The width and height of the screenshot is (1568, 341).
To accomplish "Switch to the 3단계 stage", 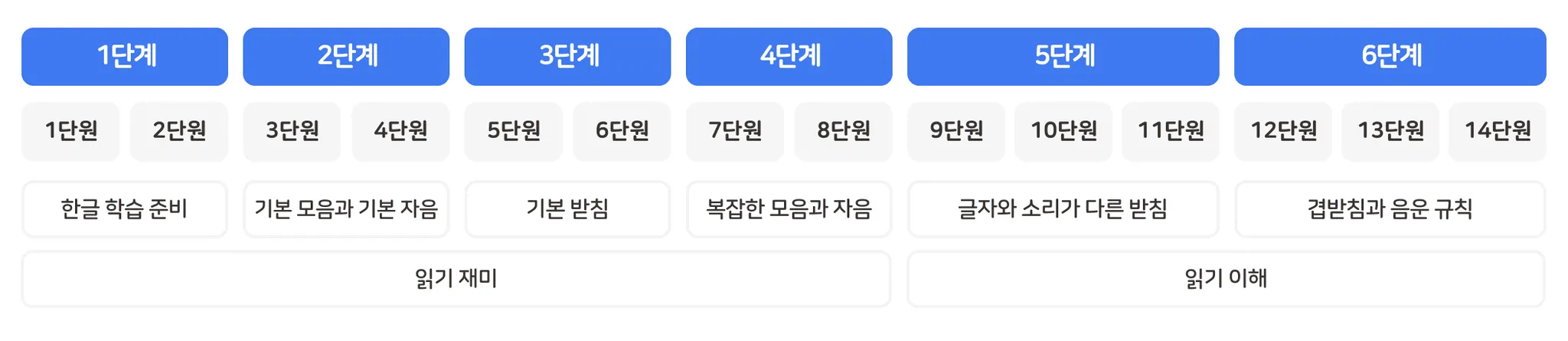I will pyautogui.click(x=567, y=57).
